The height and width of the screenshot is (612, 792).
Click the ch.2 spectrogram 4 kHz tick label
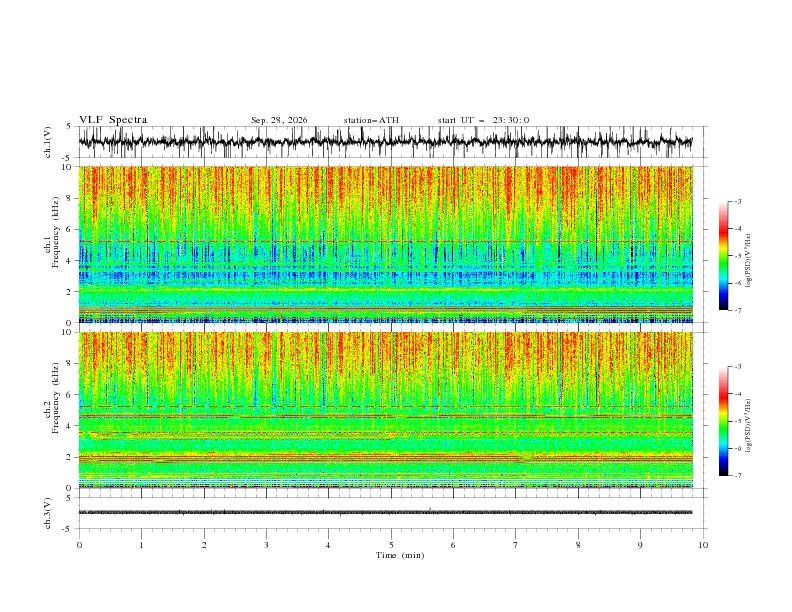pos(70,426)
